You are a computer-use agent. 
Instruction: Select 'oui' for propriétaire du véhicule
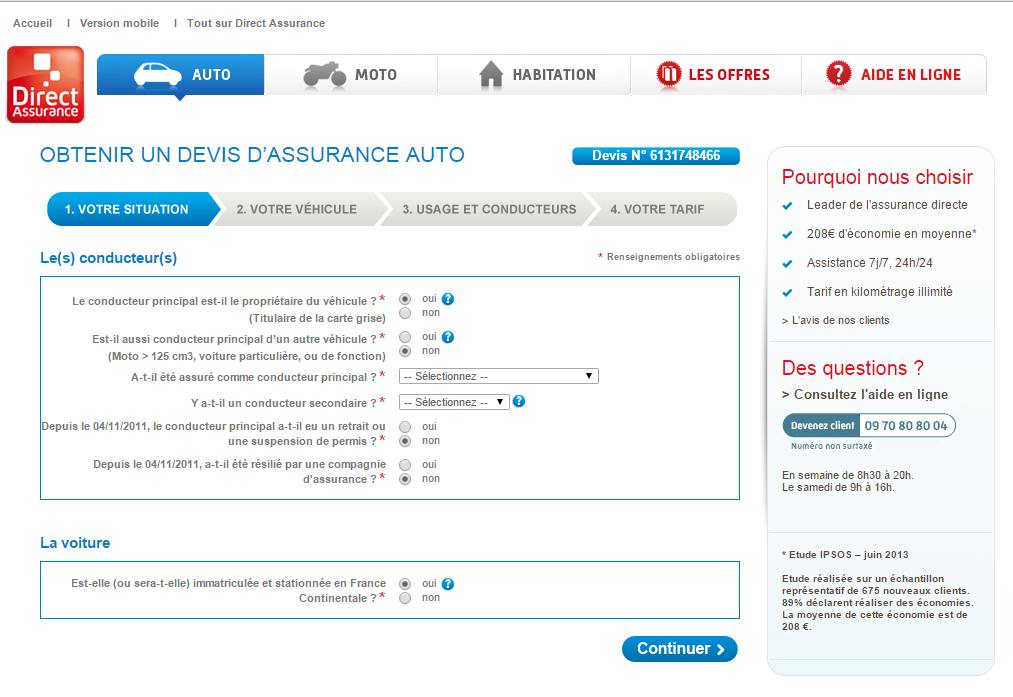click(405, 299)
